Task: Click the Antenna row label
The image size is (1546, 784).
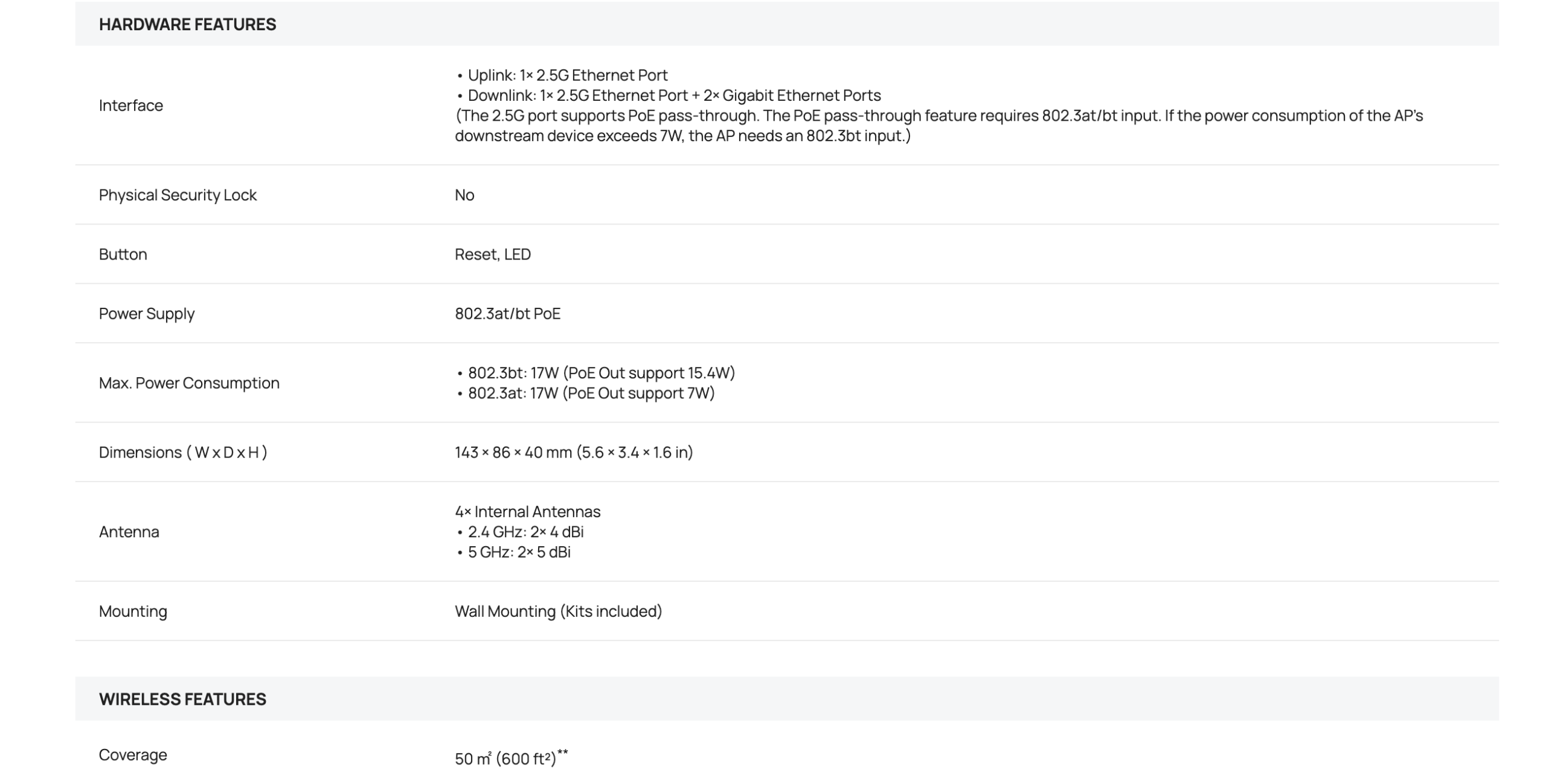Action: (x=129, y=532)
